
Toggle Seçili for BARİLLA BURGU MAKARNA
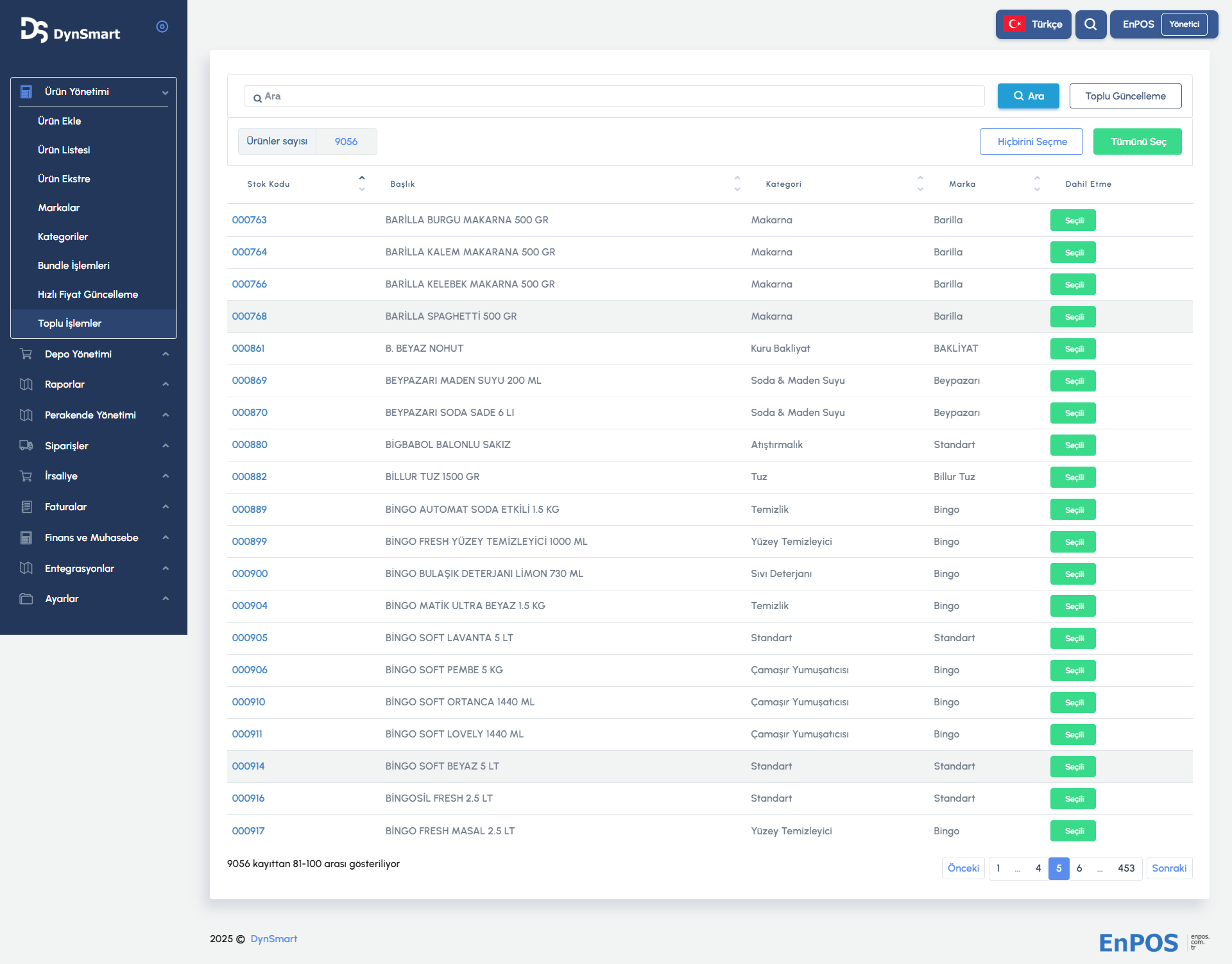(x=1073, y=220)
